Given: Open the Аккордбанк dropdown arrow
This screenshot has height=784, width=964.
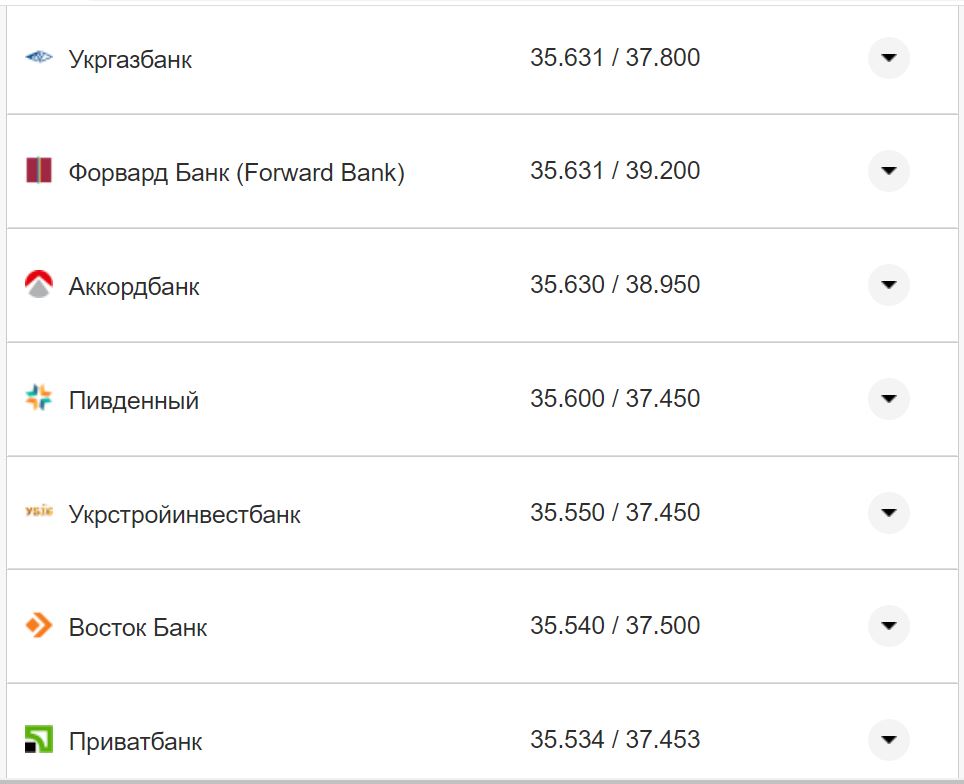Looking at the screenshot, I should pyautogui.click(x=888, y=285).
